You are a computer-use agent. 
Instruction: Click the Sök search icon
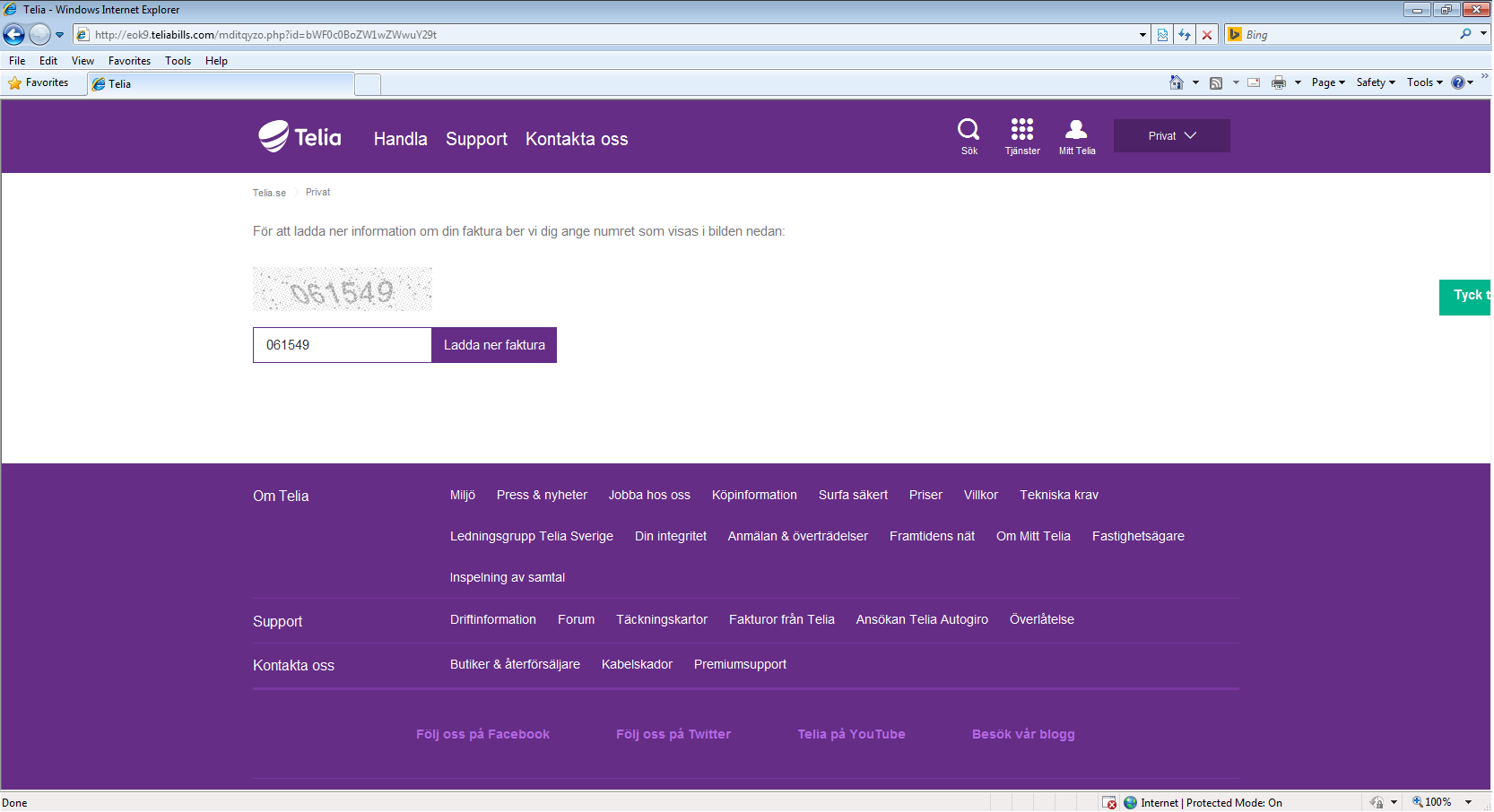(x=968, y=130)
